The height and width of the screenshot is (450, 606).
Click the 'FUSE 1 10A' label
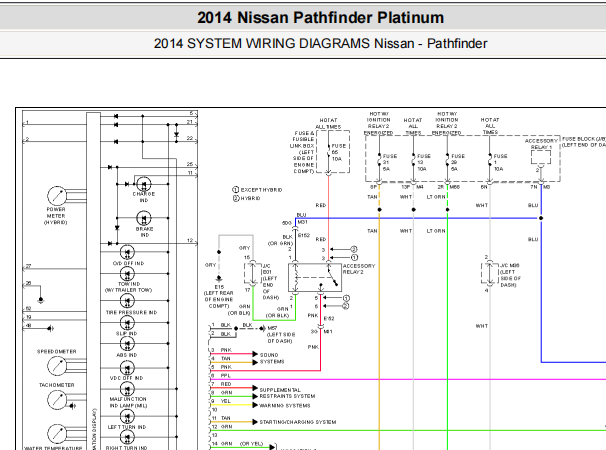tap(500, 163)
